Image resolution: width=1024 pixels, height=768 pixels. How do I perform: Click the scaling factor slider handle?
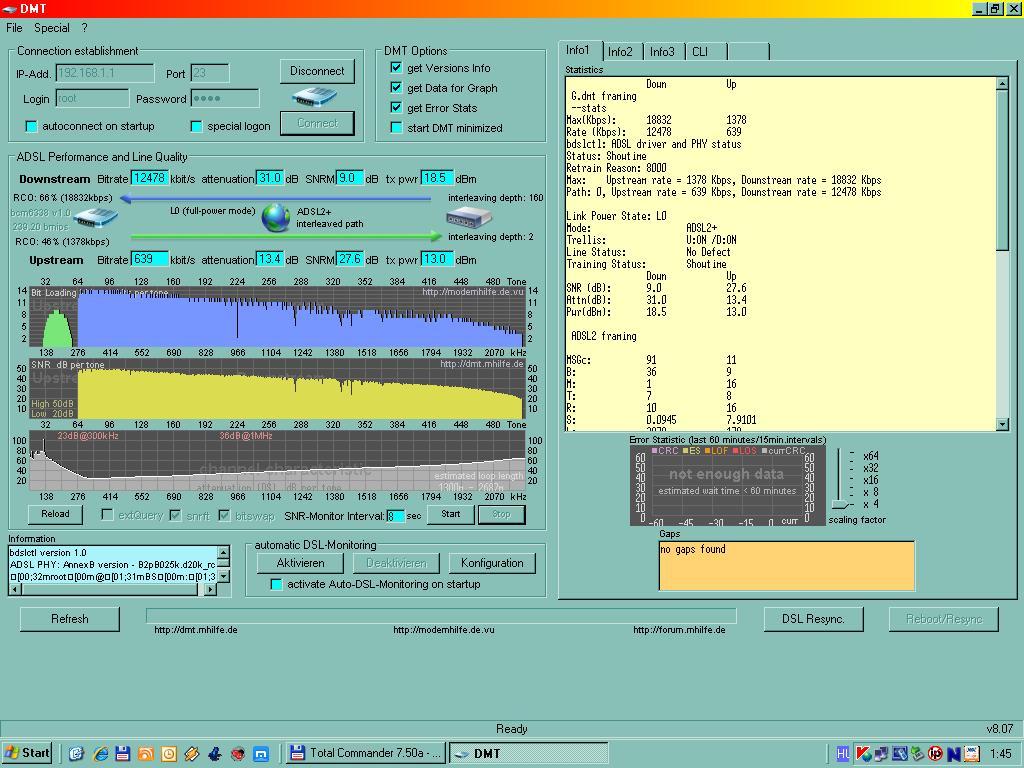point(842,504)
